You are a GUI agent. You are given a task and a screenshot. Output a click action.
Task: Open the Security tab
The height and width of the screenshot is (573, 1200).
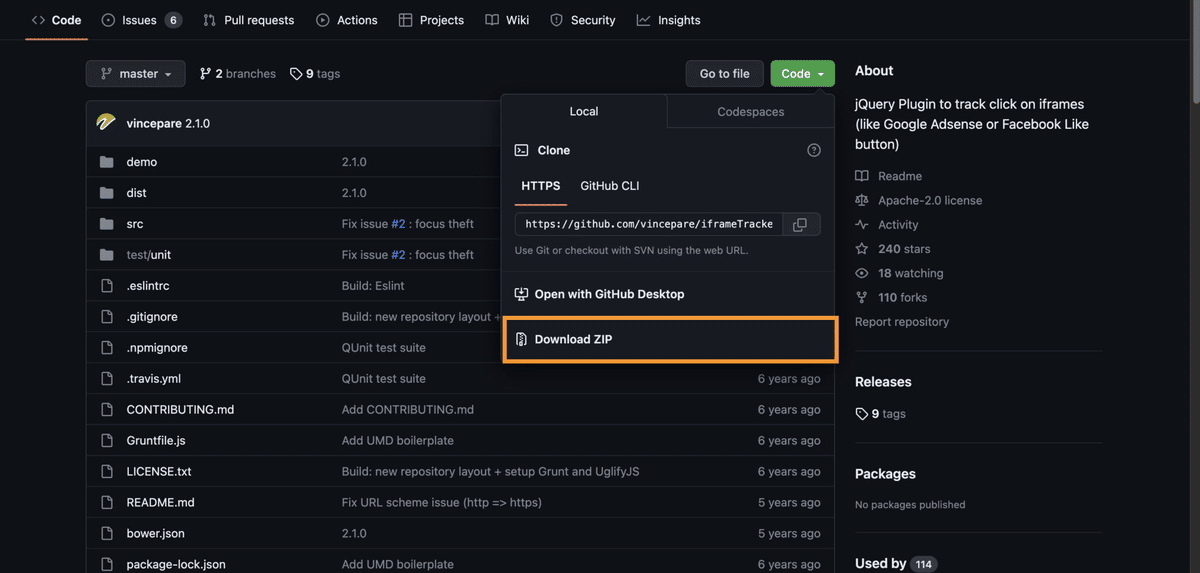pyautogui.click(x=582, y=20)
